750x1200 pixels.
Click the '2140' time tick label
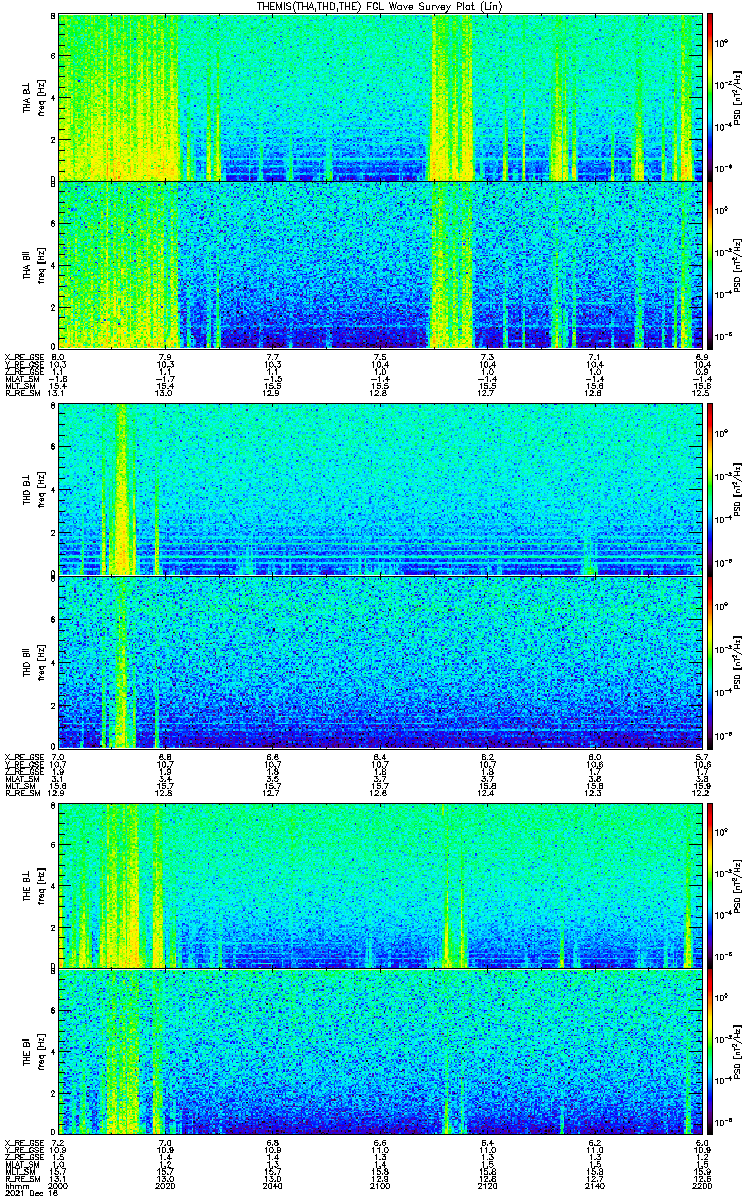click(x=593, y=1185)
